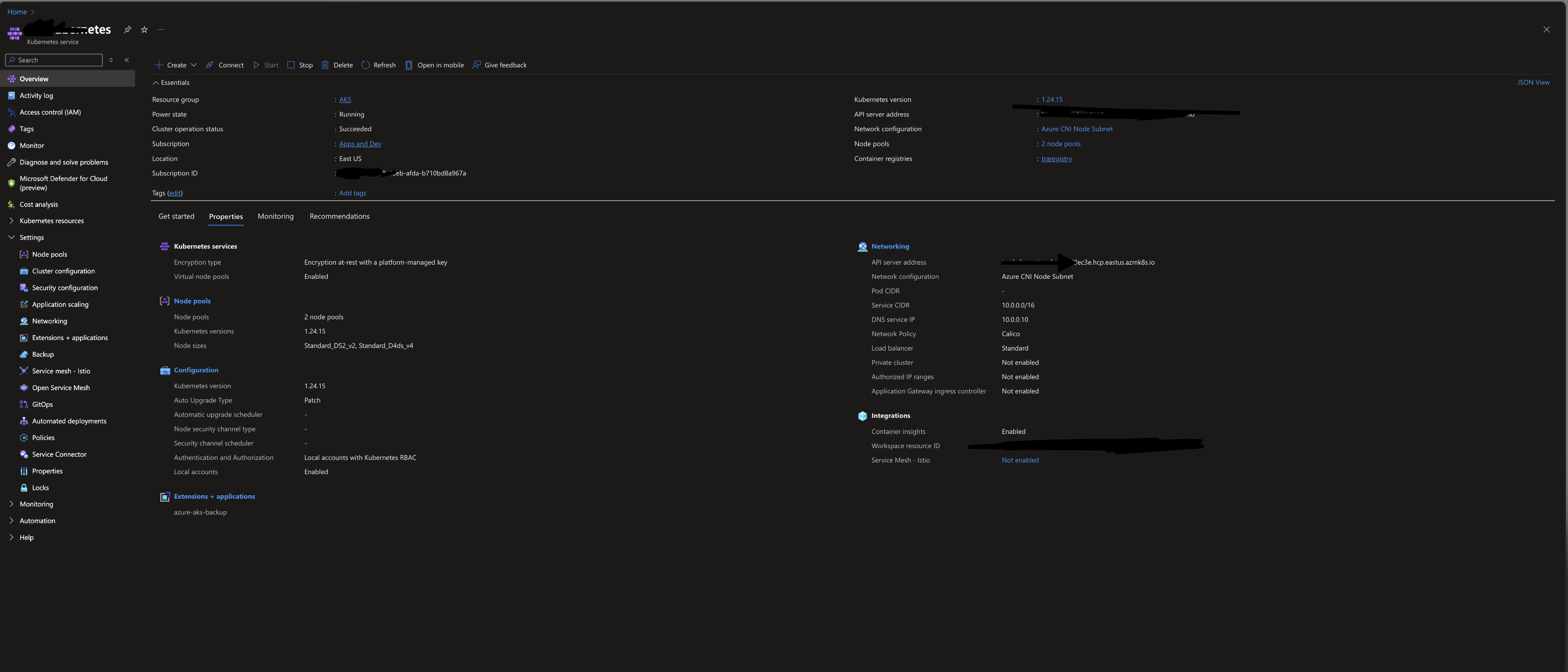
Task: Open the traregistry container registry link
Action: click(x=1056, y=159)
